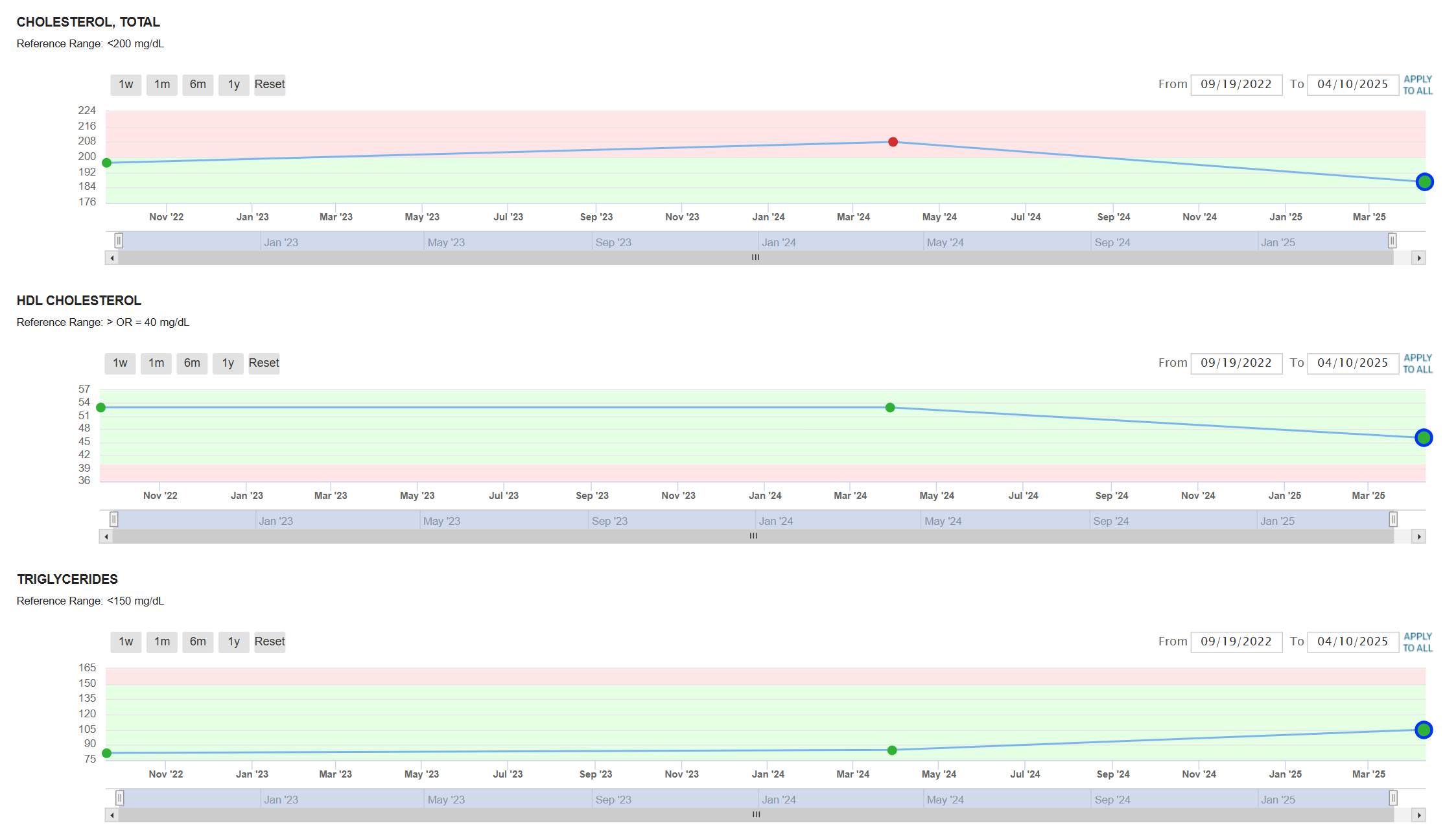1456x832 pixels.
Task: Reset zoom on Triglycerides chart
Action: pos(270,642)
